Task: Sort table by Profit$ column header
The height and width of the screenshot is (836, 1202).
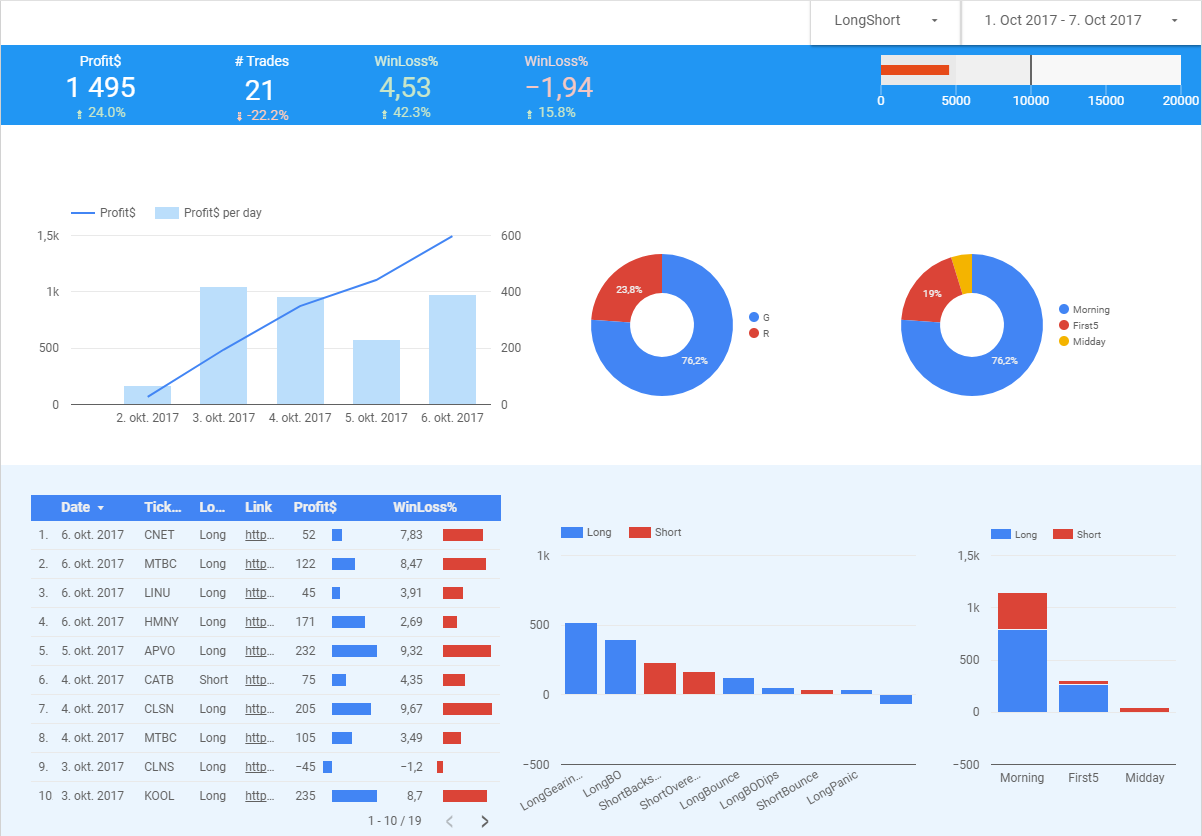Action: [x=315, y=507]
